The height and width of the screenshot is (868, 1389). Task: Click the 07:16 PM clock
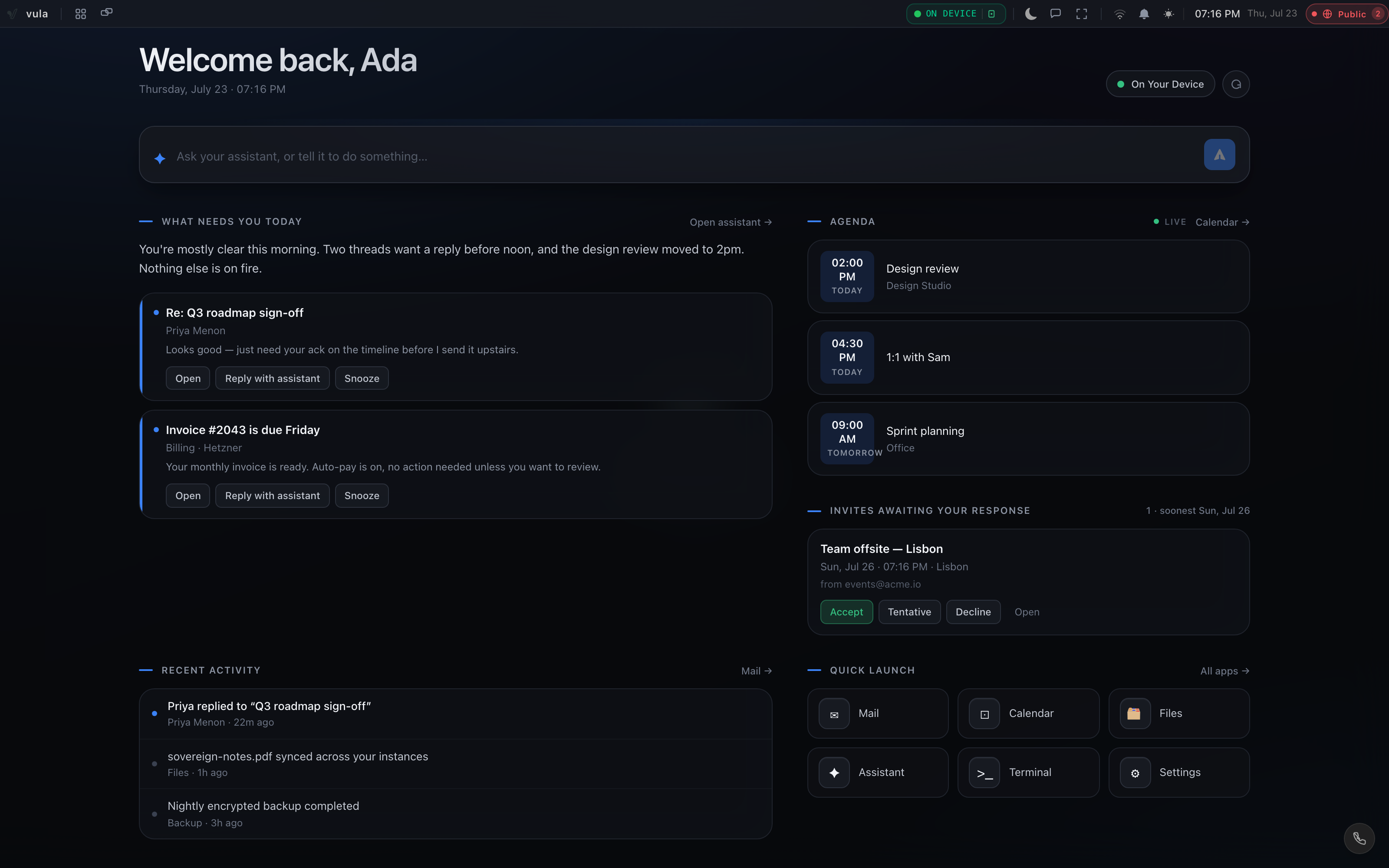1218,14
